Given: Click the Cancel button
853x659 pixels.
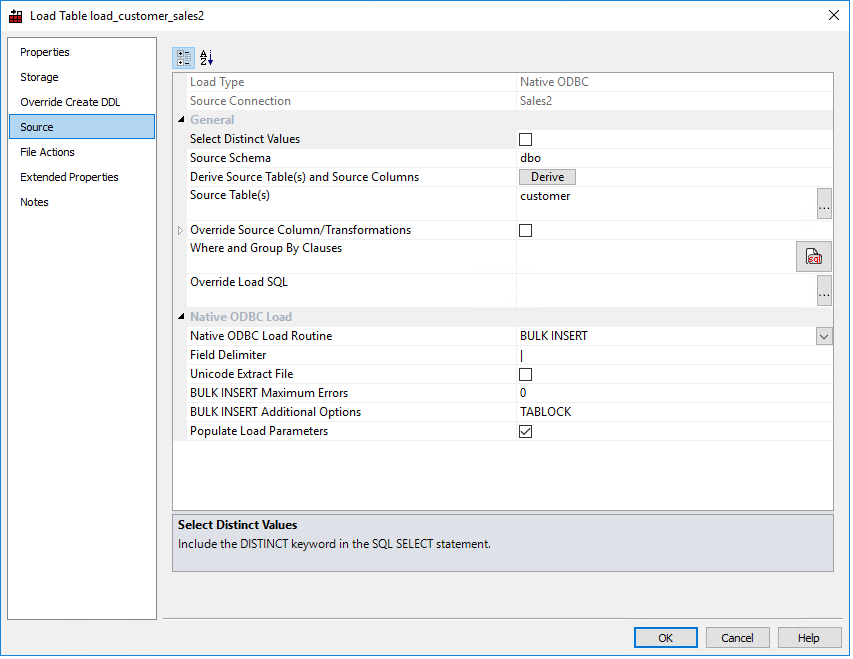Looking at the screenshot, I should (x=737, y=638).
